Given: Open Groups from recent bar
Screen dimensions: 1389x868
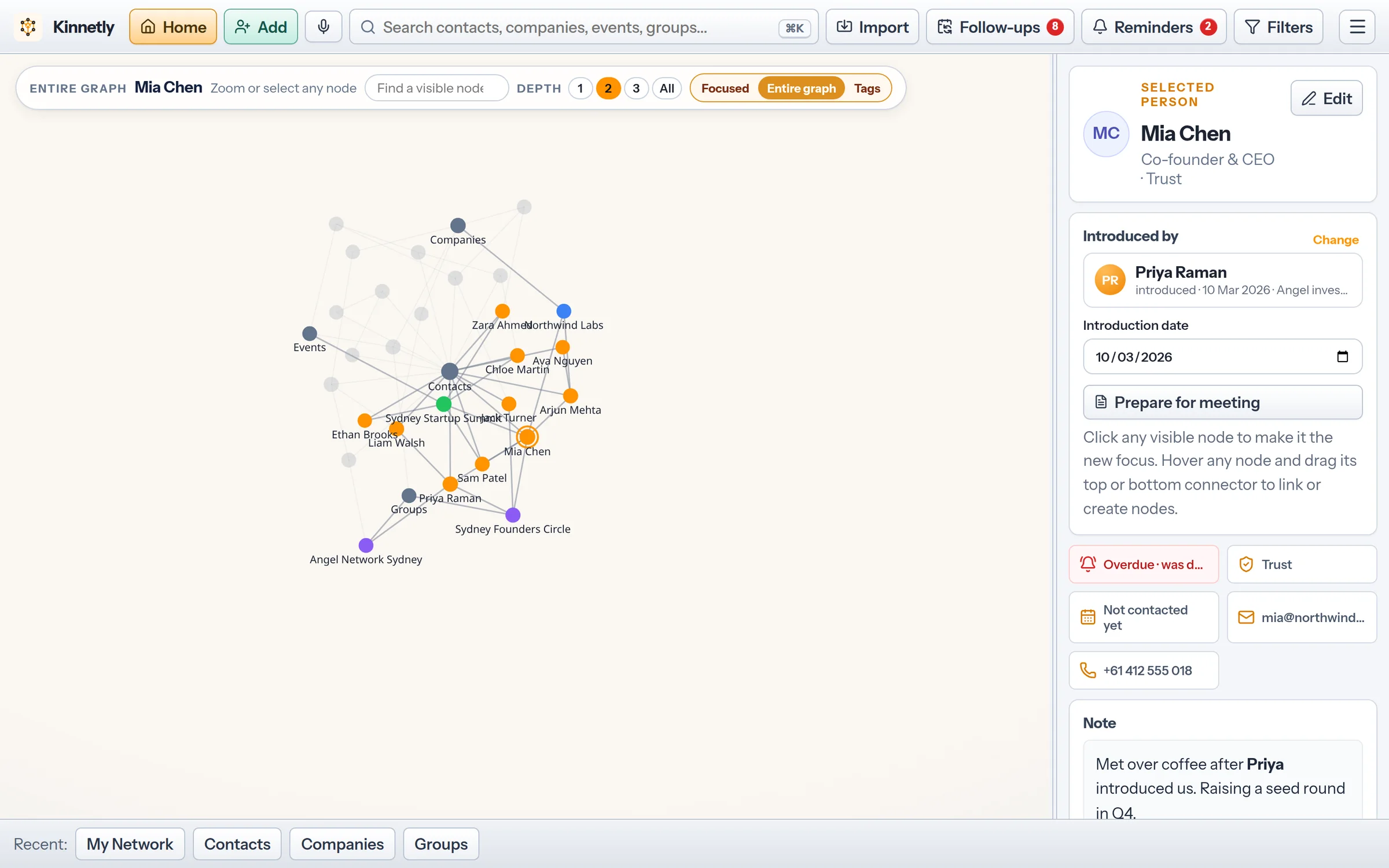Looking at the screenshot, I should pos(441,844).
